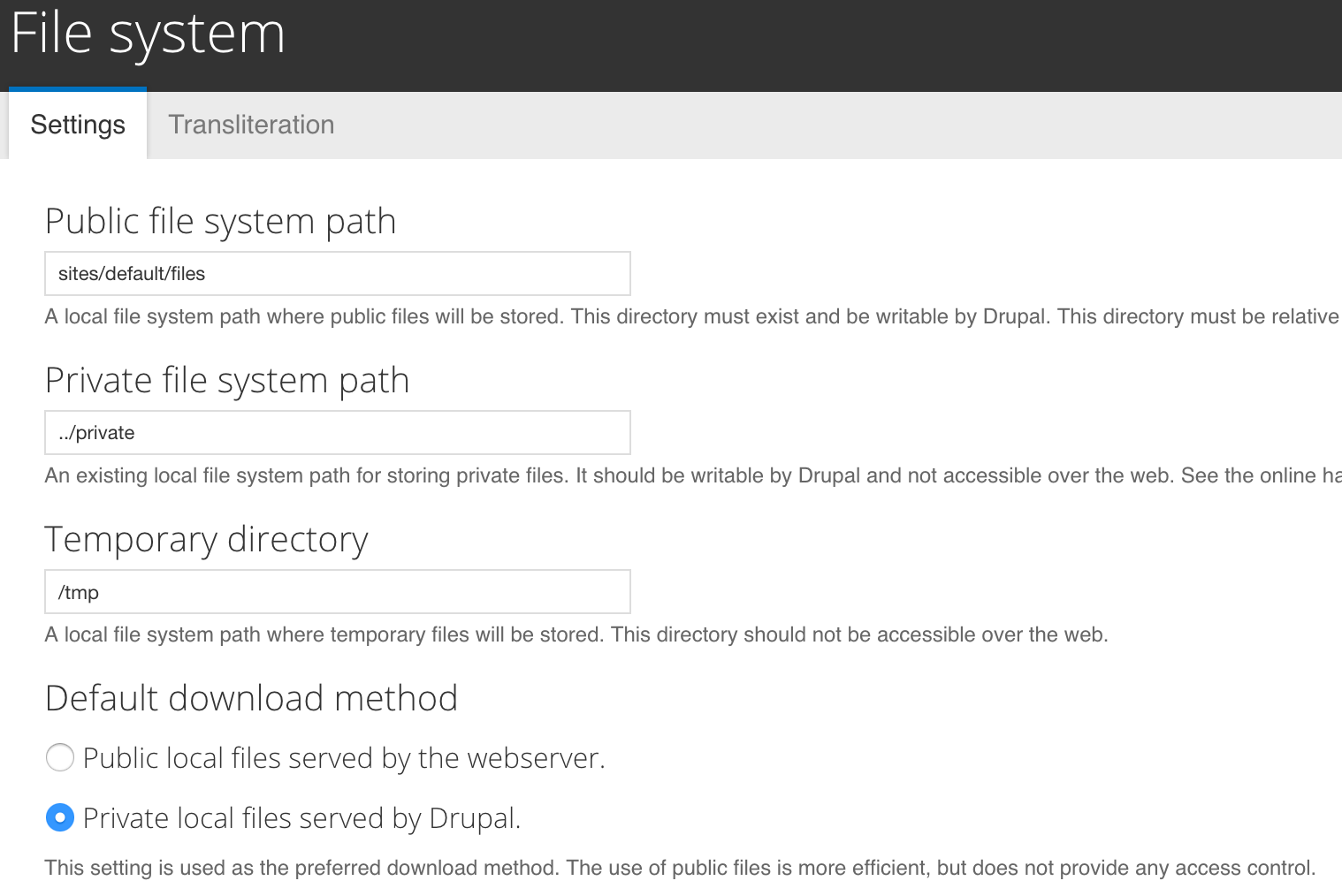Click the Temporary directory input field

tap(338, 592)
